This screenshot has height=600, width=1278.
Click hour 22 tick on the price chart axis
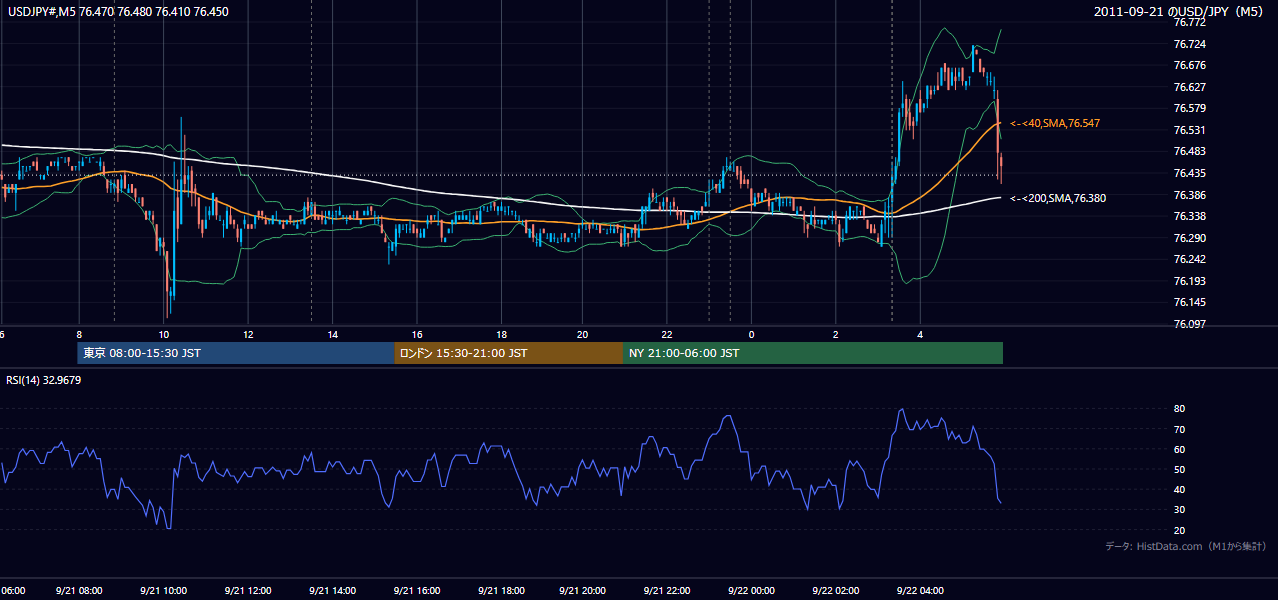point(668,335)
